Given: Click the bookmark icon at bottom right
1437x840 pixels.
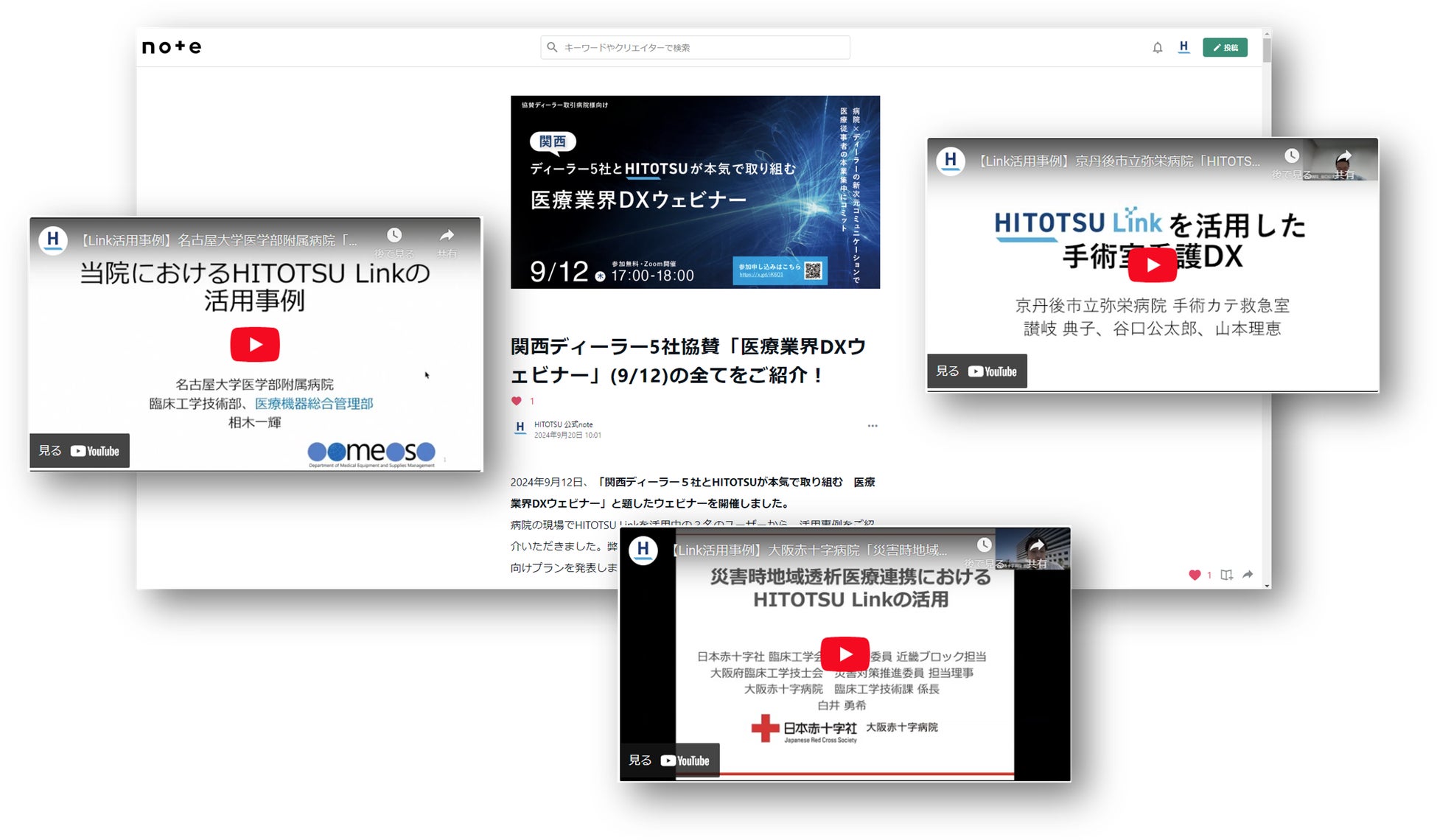Looking at the screenshot, I should [1226, 575].
